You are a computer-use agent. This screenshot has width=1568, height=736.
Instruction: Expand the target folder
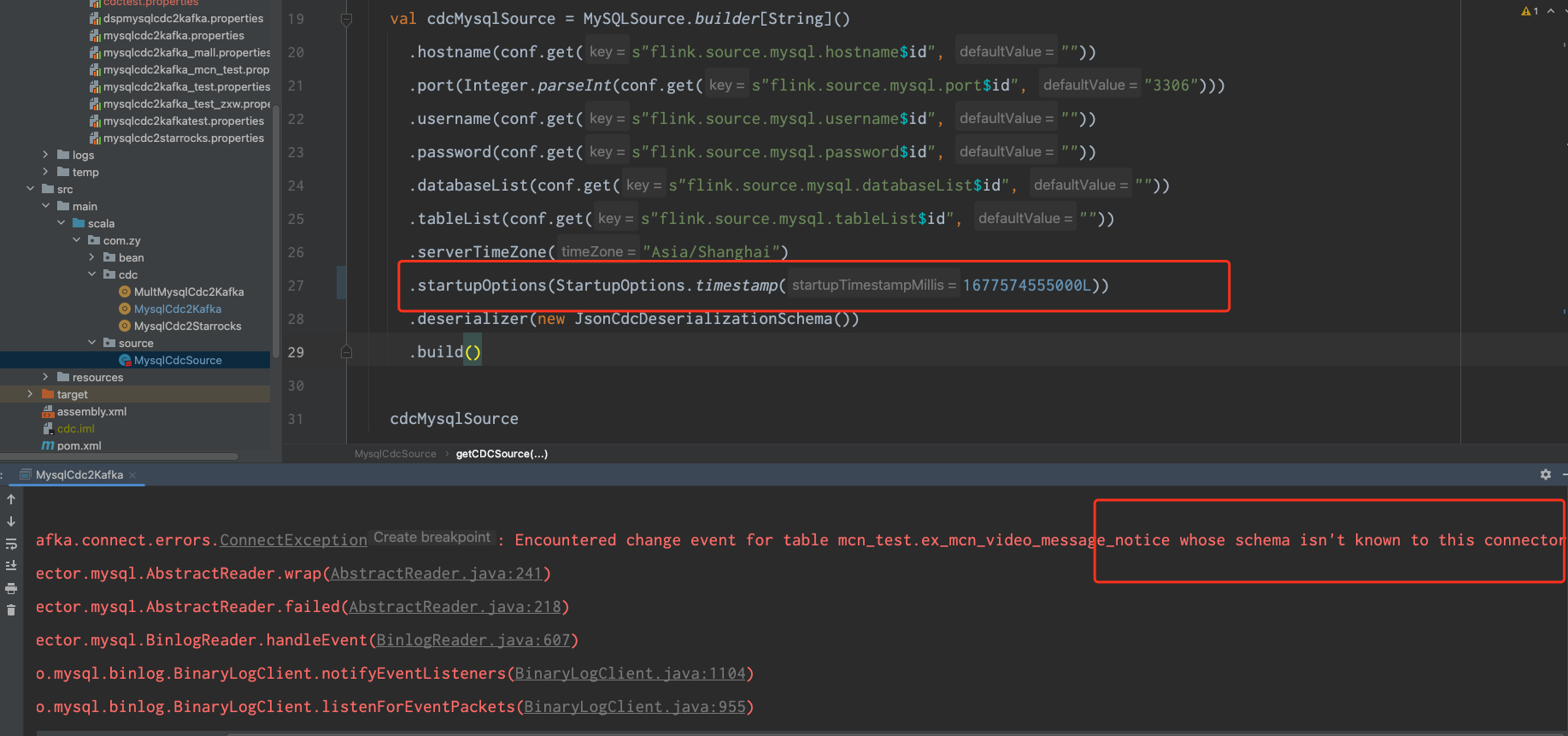30,394
